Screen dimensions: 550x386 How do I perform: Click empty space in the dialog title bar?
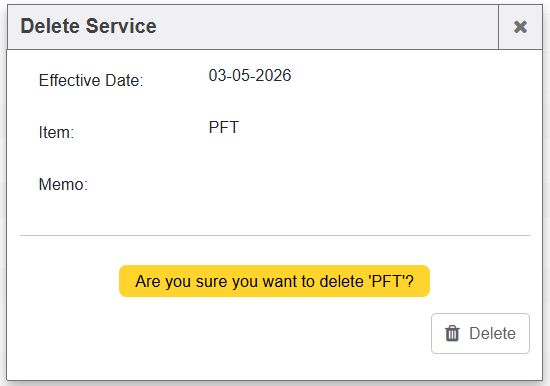(x=326, y=27)
